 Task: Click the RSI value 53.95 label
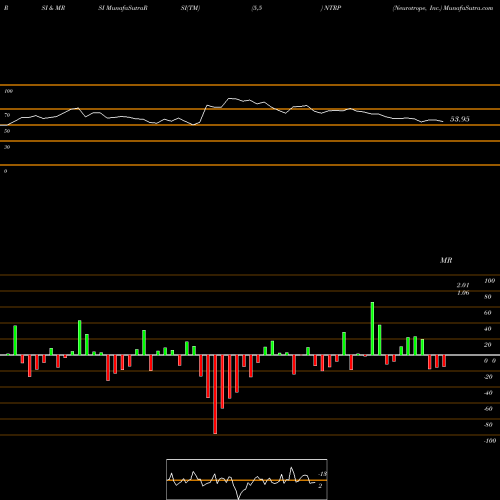(x=460, y=119)
